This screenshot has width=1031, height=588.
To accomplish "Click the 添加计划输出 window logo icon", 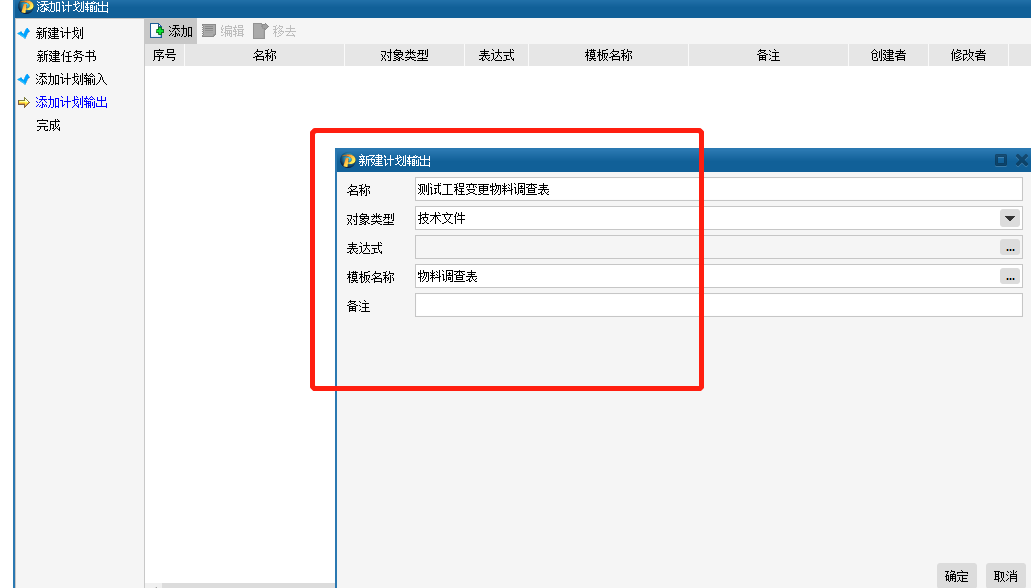I will click(26, 7).
